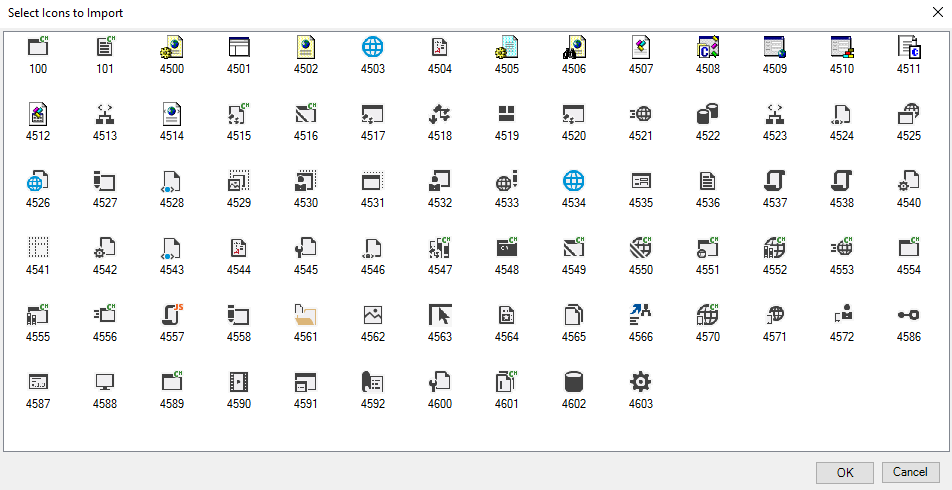Pick the star document icon 4564
952x490 pixels.
point(507,314)
